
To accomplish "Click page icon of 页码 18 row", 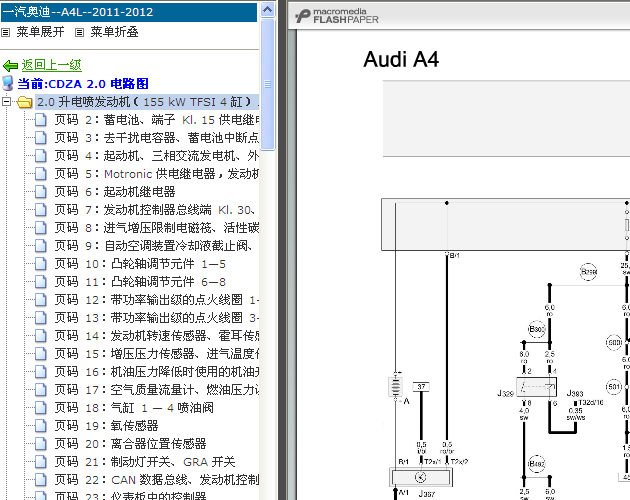I will point(41,408).
